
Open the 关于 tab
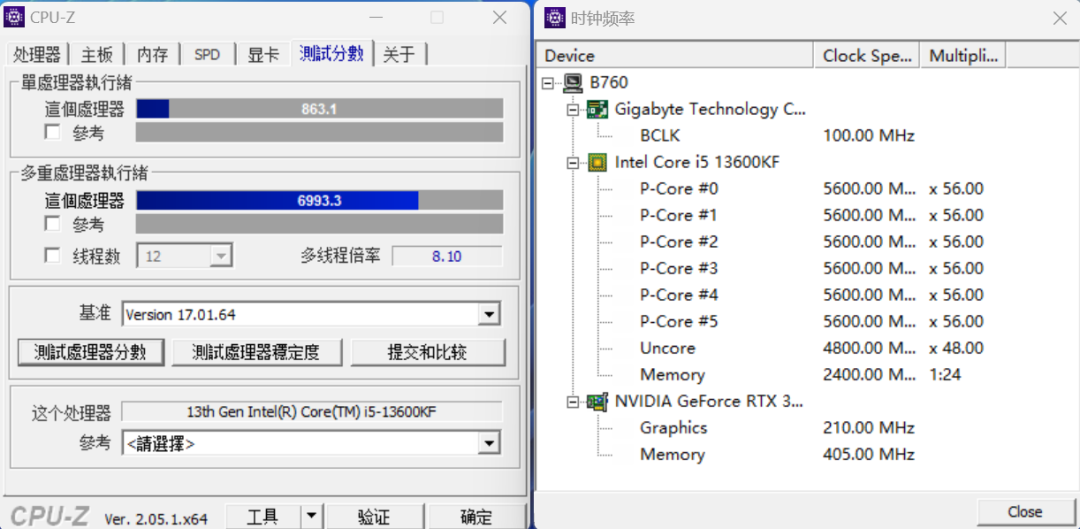click(400, 54)
